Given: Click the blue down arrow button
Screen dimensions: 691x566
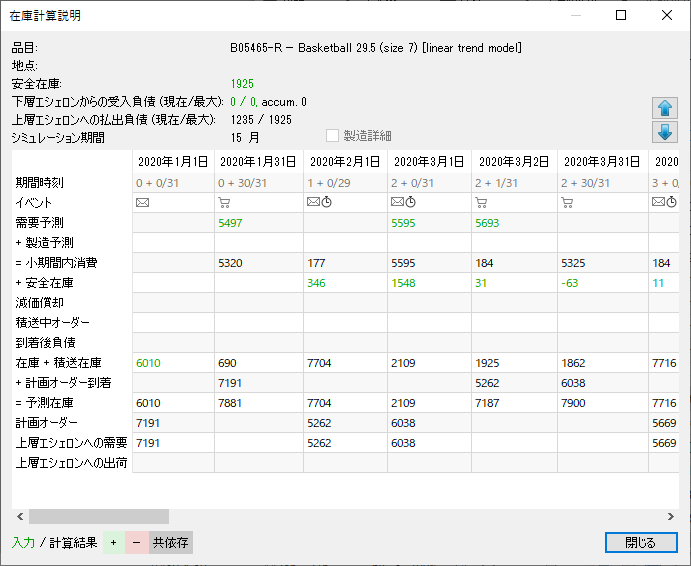Looking at the screenshot, I should click(662, 133).
